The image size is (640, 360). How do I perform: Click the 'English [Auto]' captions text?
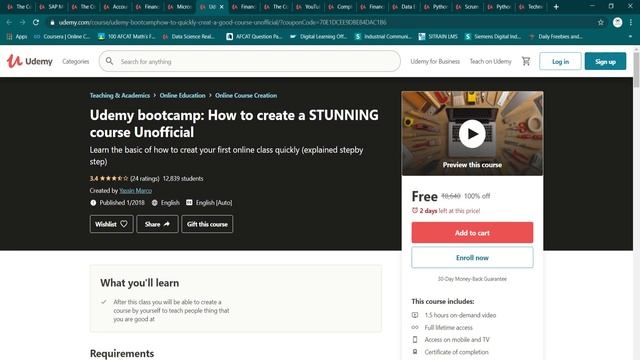(213, 202)
